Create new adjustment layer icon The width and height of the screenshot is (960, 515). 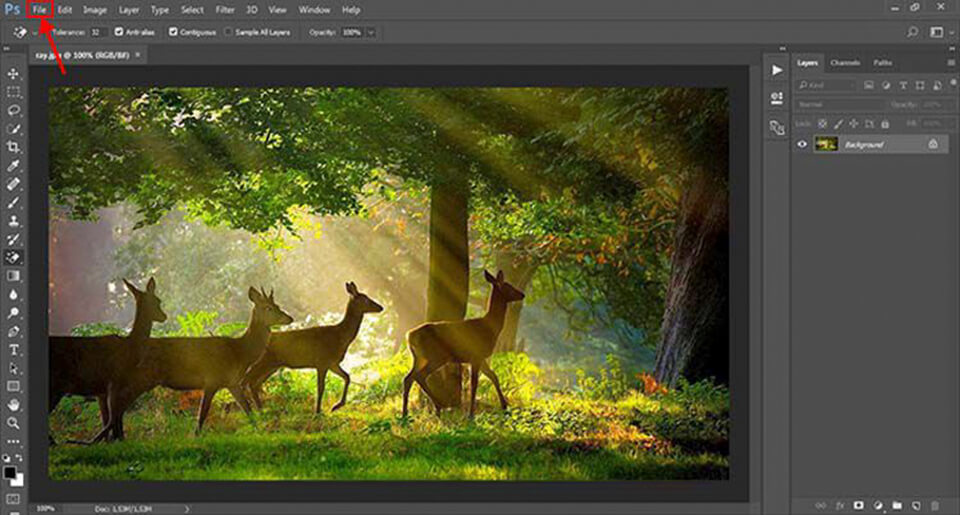[x=878, y=506]
